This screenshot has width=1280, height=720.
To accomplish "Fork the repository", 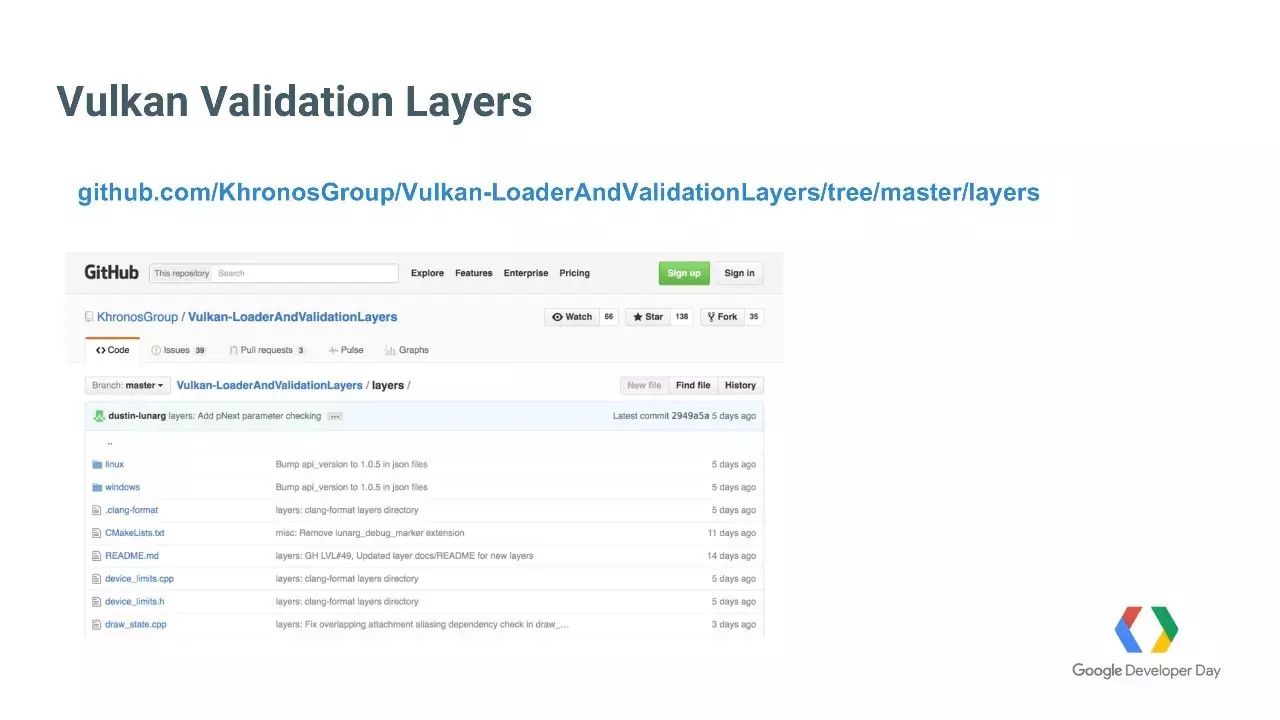I will click(x=722, y=317).
